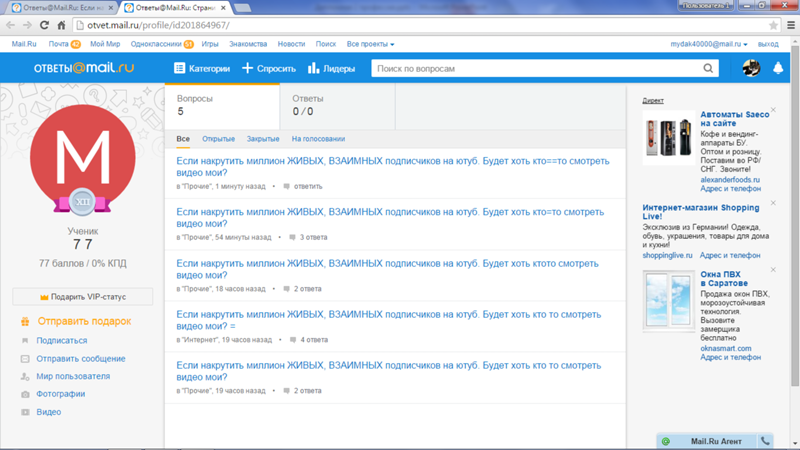Click '3 ответа' under second question

(313, 237)
